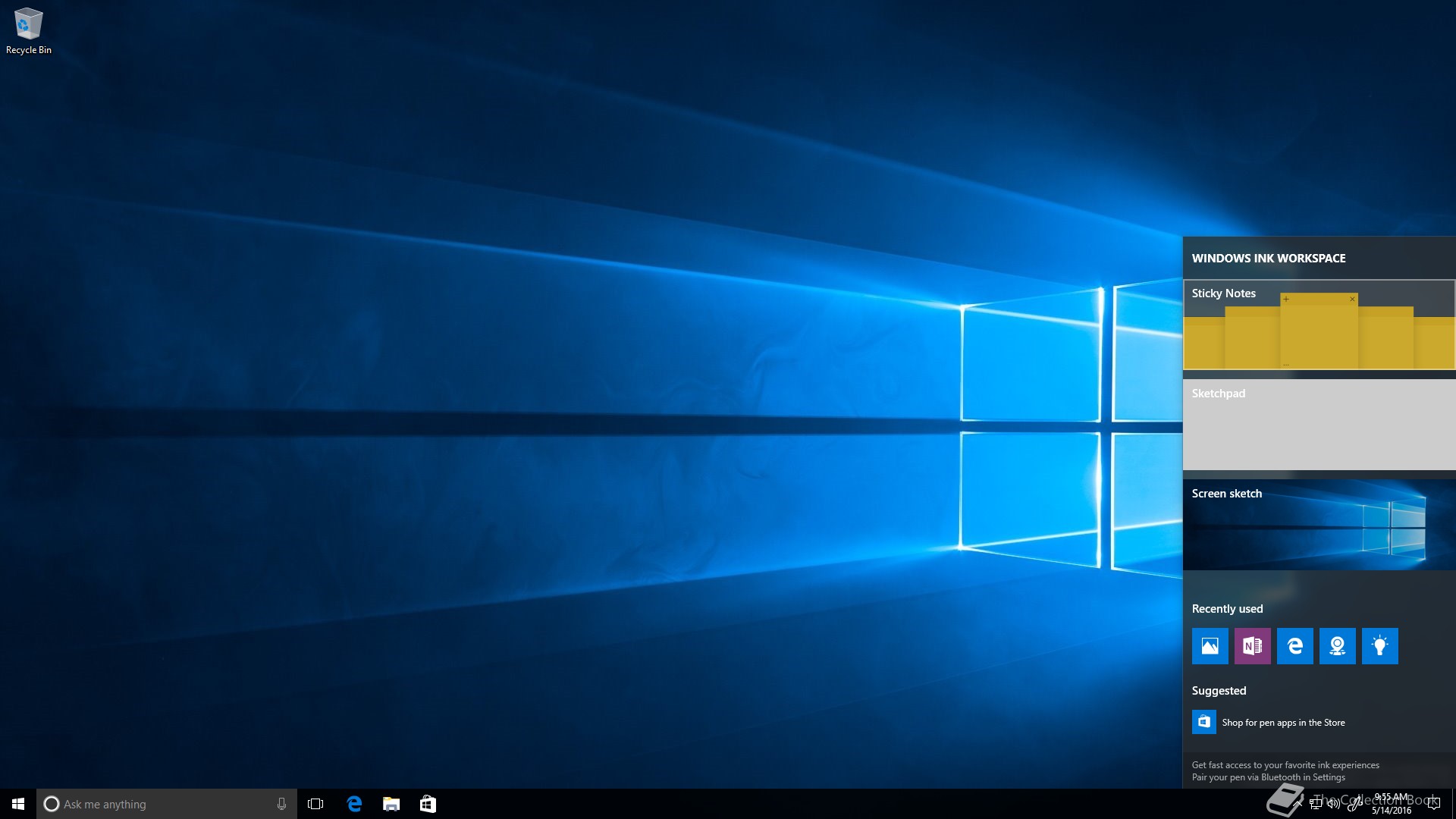Open the lightbulb tips app tile
1456x819 pixels.
[x=1379, y=646]
